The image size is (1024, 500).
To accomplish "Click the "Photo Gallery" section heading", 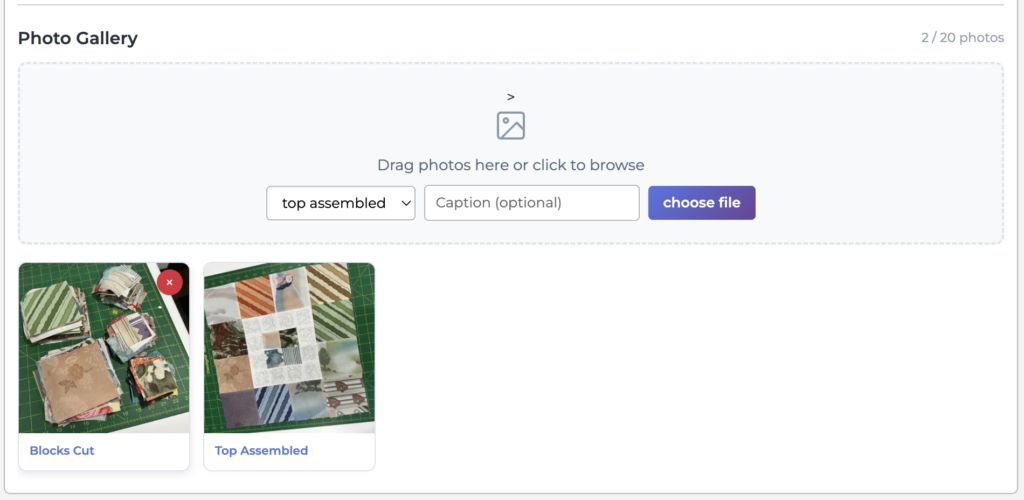I will (x=78, y=39).
